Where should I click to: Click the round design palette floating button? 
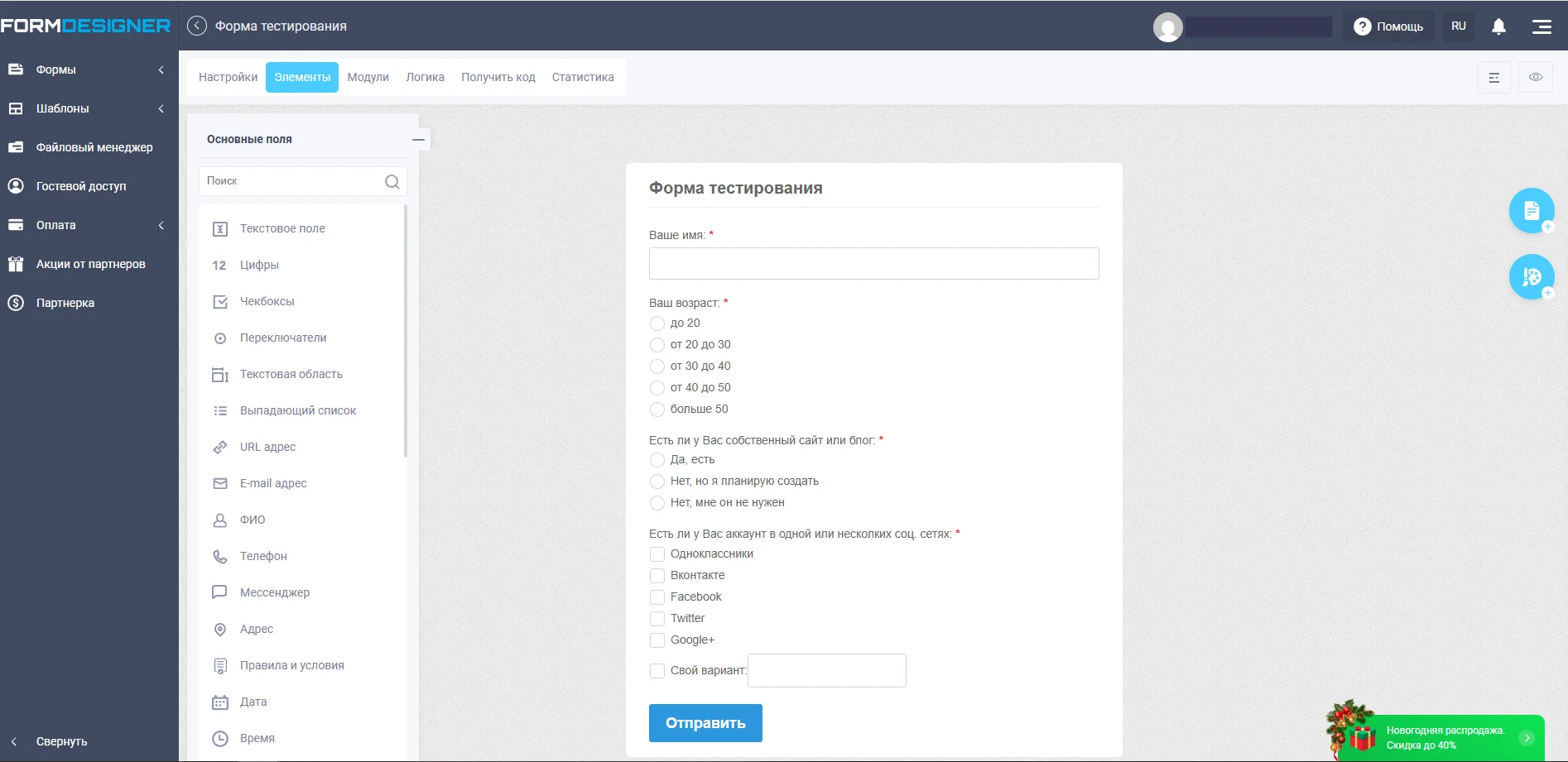[x=1531, y=276]
